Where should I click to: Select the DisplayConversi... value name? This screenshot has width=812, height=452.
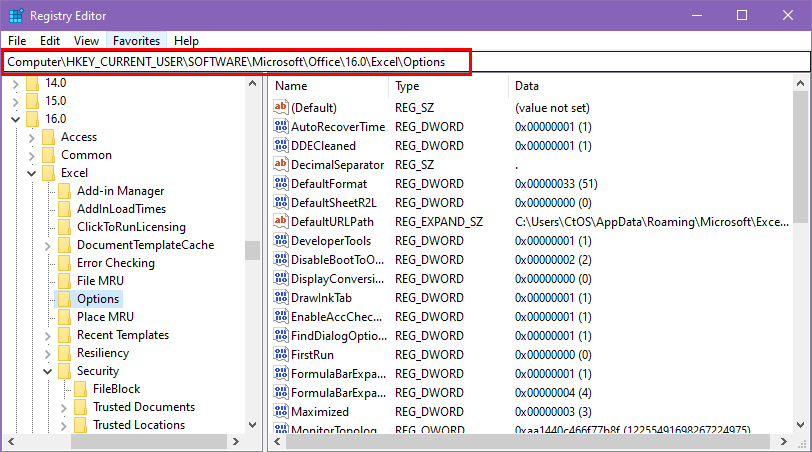(337, 279)
